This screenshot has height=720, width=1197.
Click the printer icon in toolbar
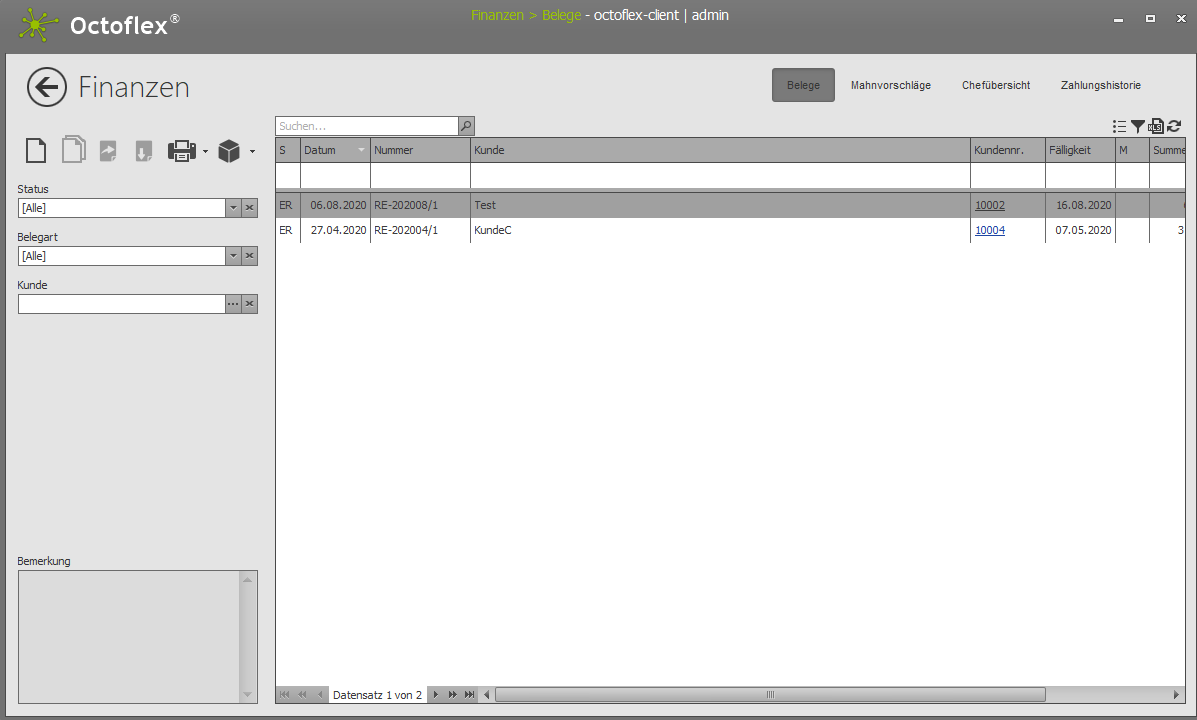(x=182, y=151)
